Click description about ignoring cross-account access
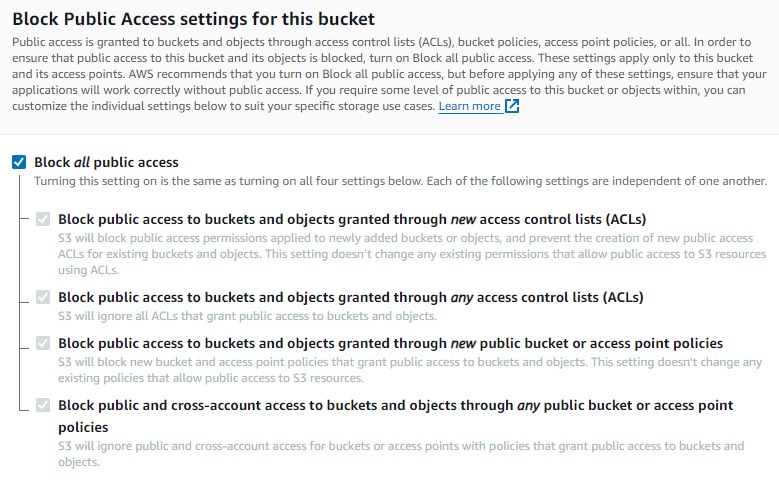 401,454
